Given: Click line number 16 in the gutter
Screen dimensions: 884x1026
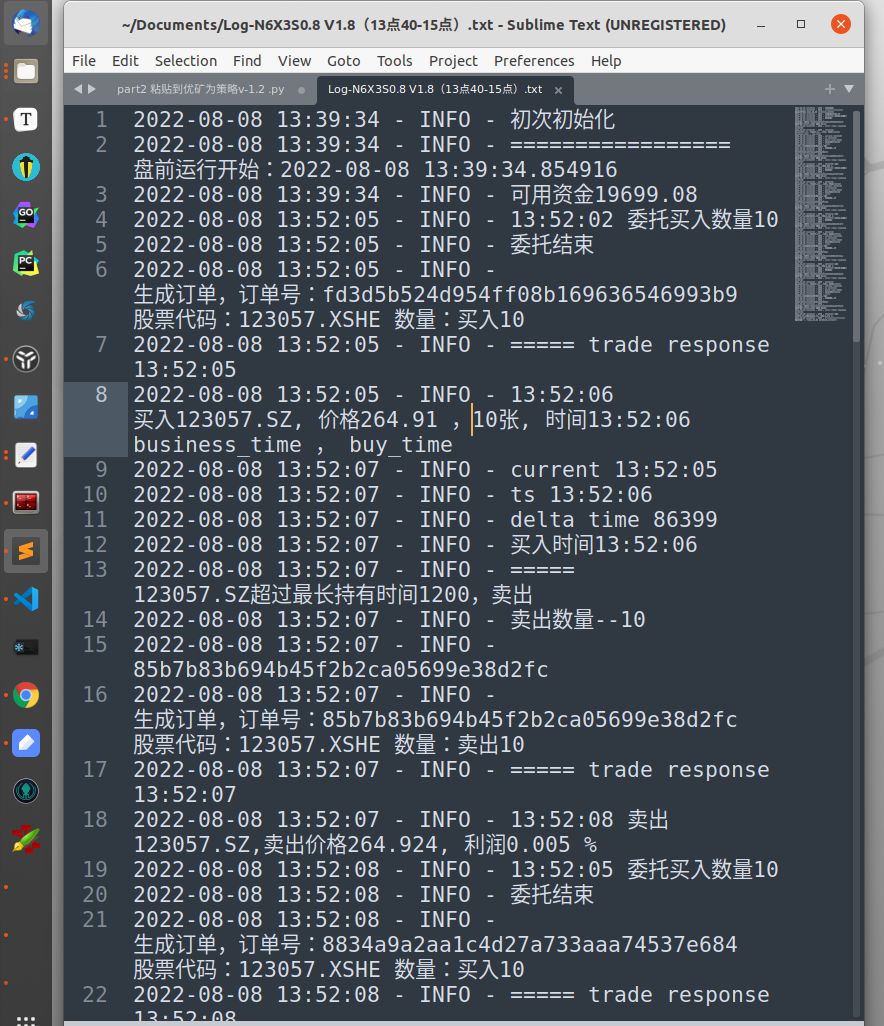Looking at the screenshot, I should pyautogui.click(x=95, y=695).
